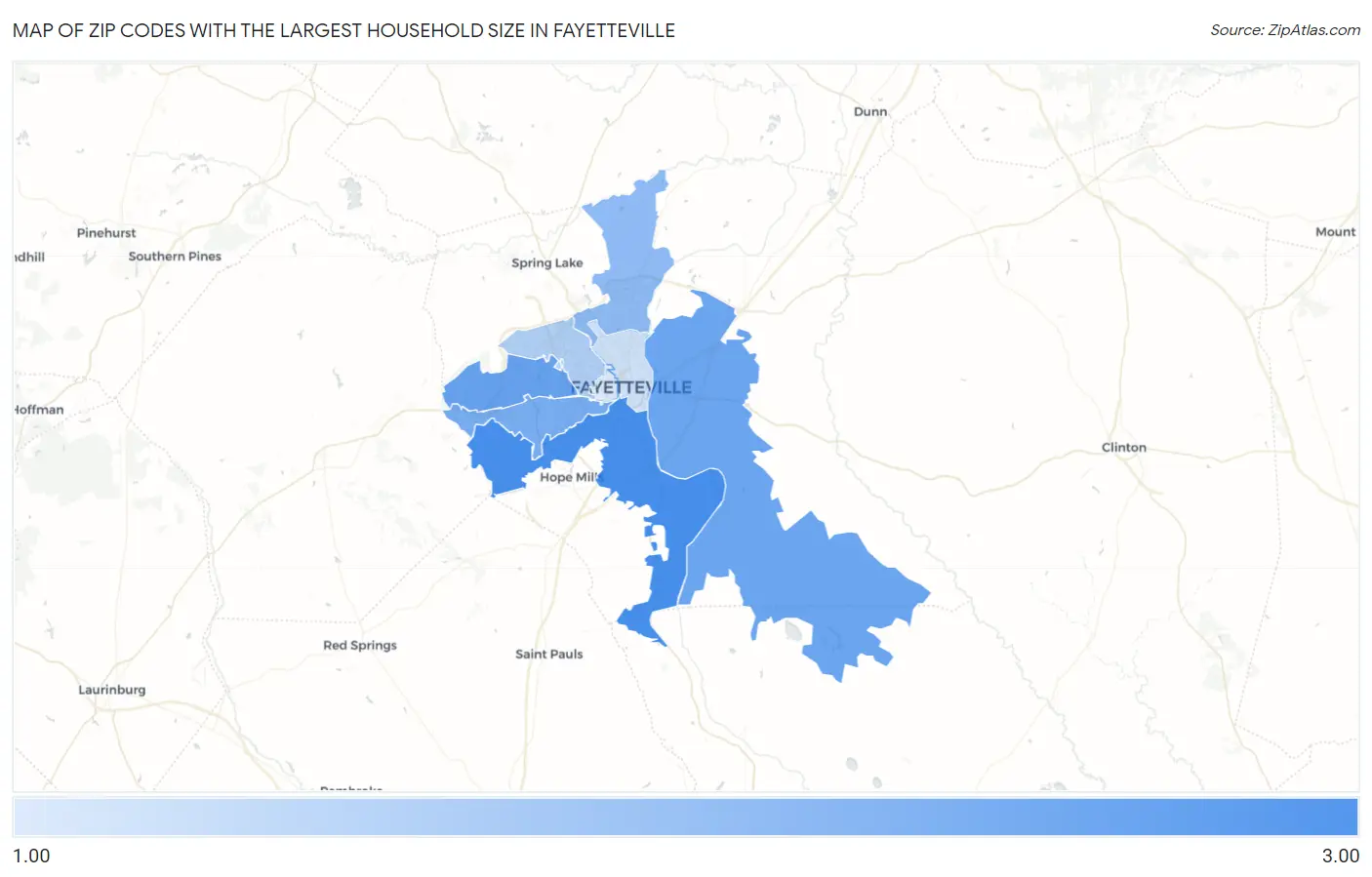1372x877 pixels.
Task: Click the Clinton town label
Action: pos(1124,447)
